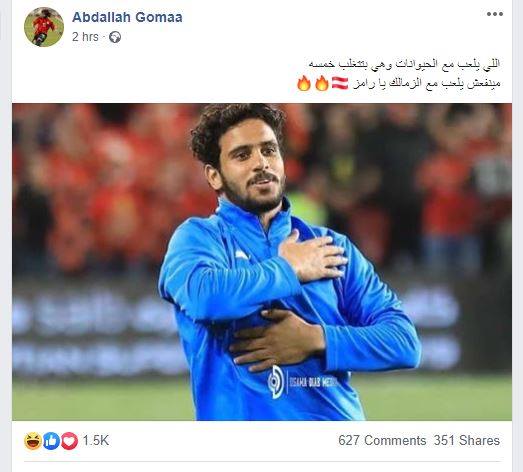
Task: Click the blue Like reaction icon
Action: 51,441
